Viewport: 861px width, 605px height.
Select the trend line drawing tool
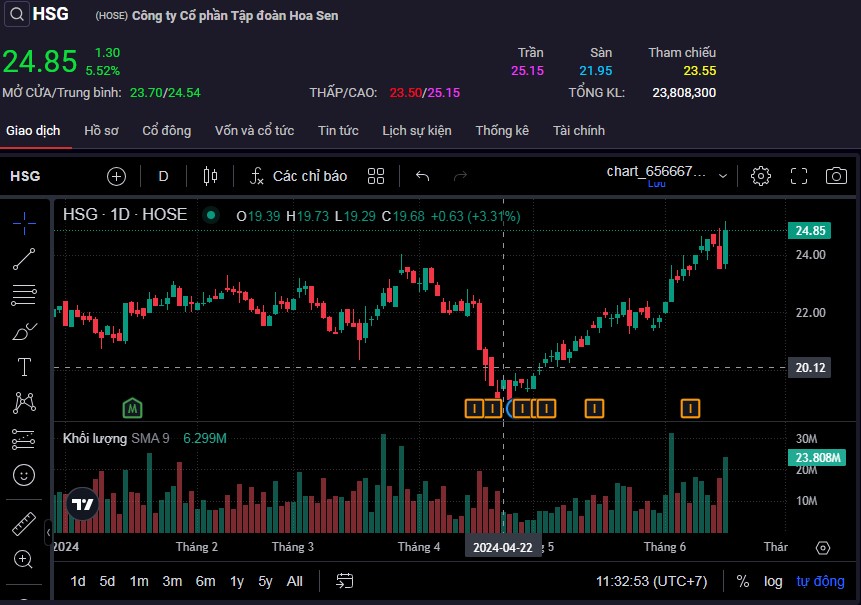24,259
